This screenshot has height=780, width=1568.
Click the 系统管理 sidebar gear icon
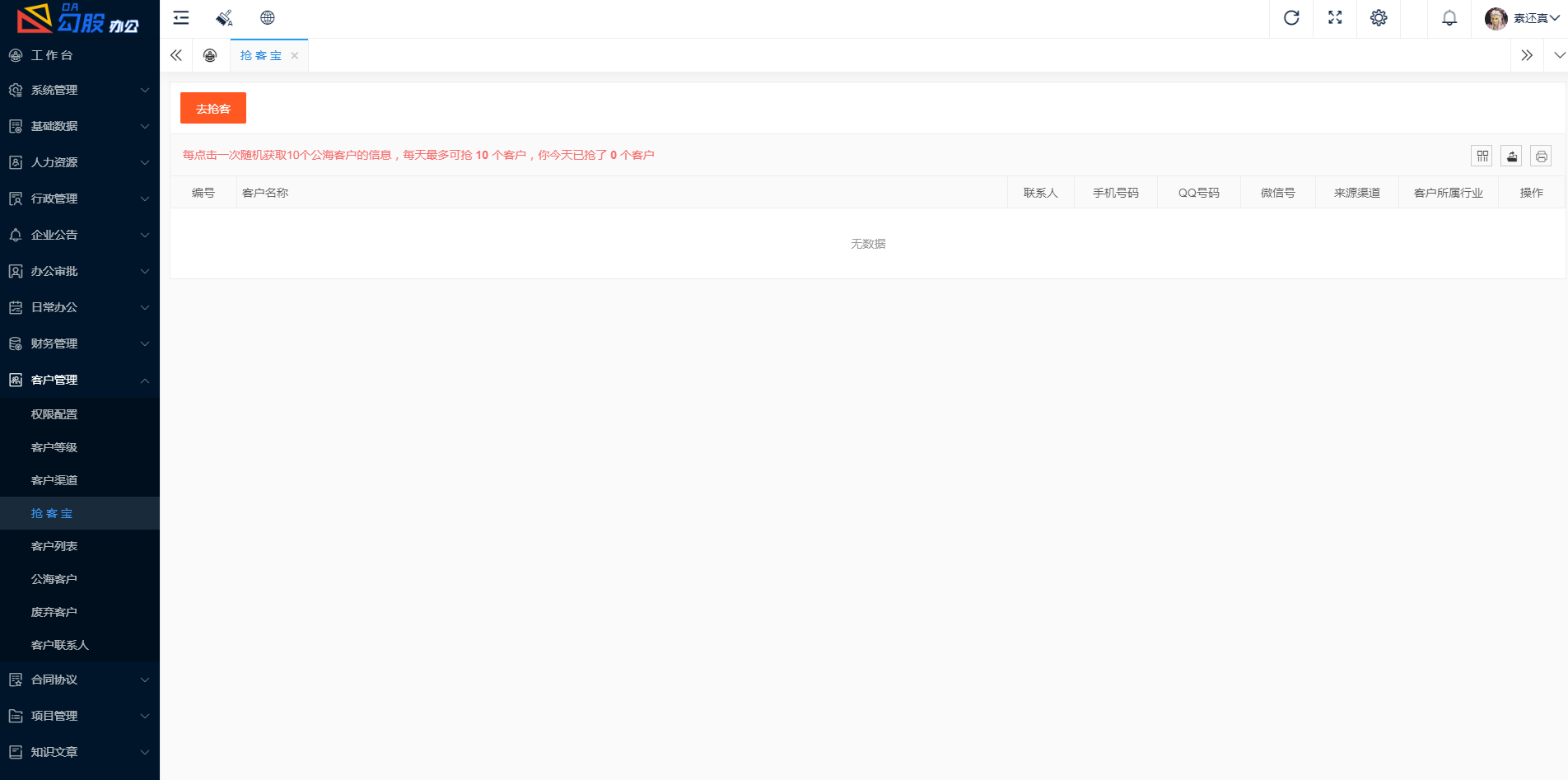point(16,90)
